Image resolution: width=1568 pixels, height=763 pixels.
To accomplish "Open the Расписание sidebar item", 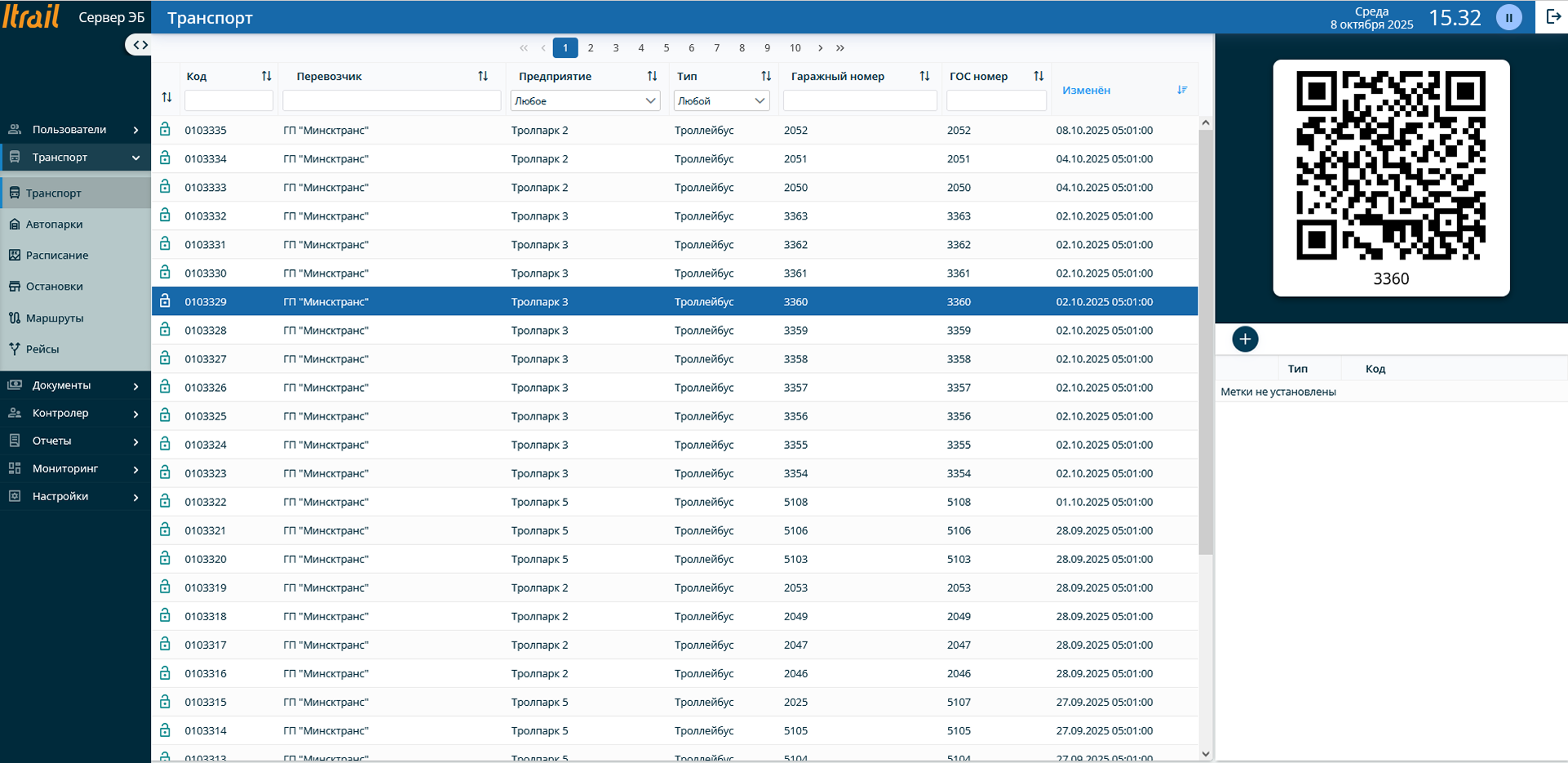I will (56, 255).
